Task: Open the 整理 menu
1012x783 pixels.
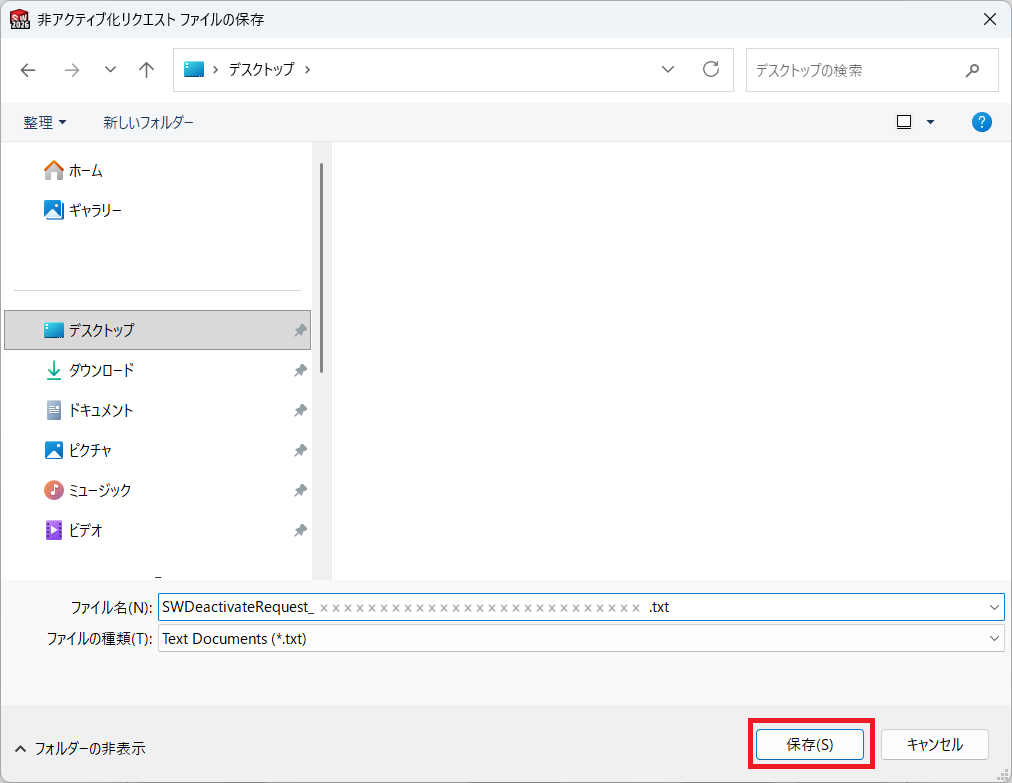Action: (x=45, y=122)
